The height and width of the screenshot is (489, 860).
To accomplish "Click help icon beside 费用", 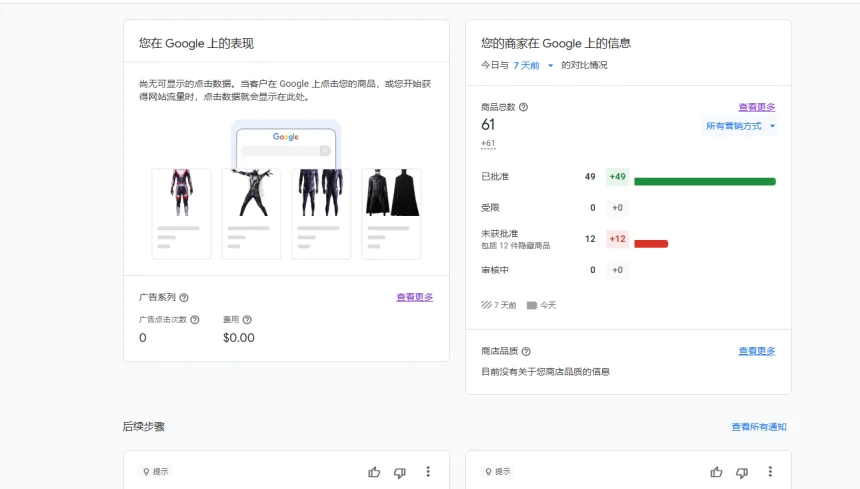I will 247,320.
